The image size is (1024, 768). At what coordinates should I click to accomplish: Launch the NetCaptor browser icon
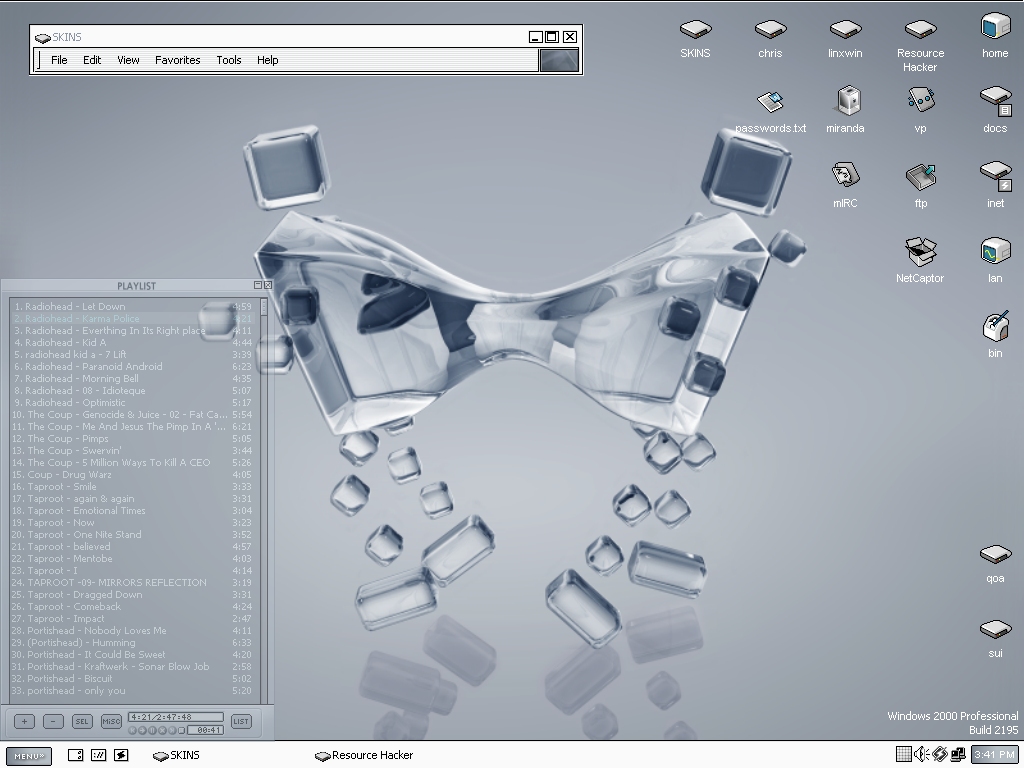pyautogui.click(x=921, y=251)
